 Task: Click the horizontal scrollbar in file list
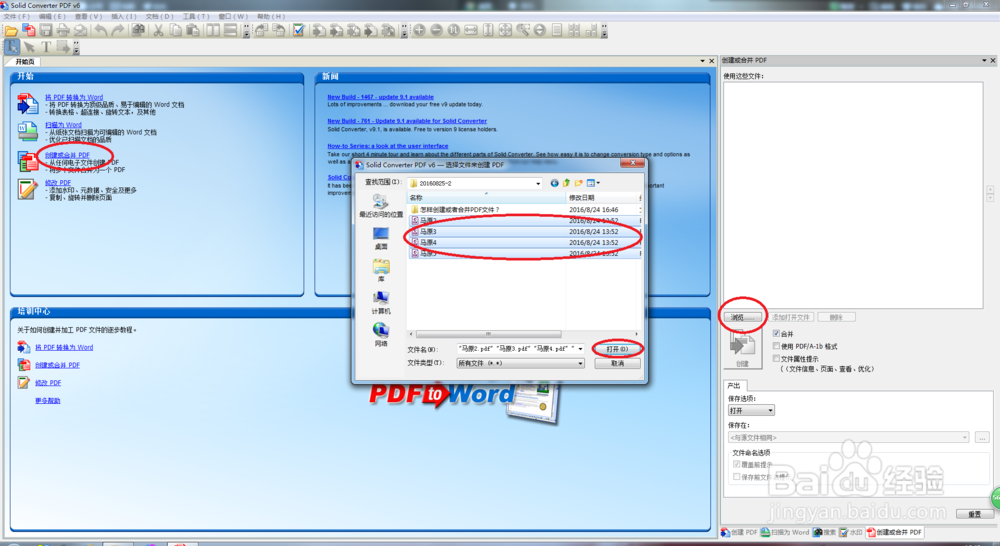pyautogui.click(x=489, y=334)
